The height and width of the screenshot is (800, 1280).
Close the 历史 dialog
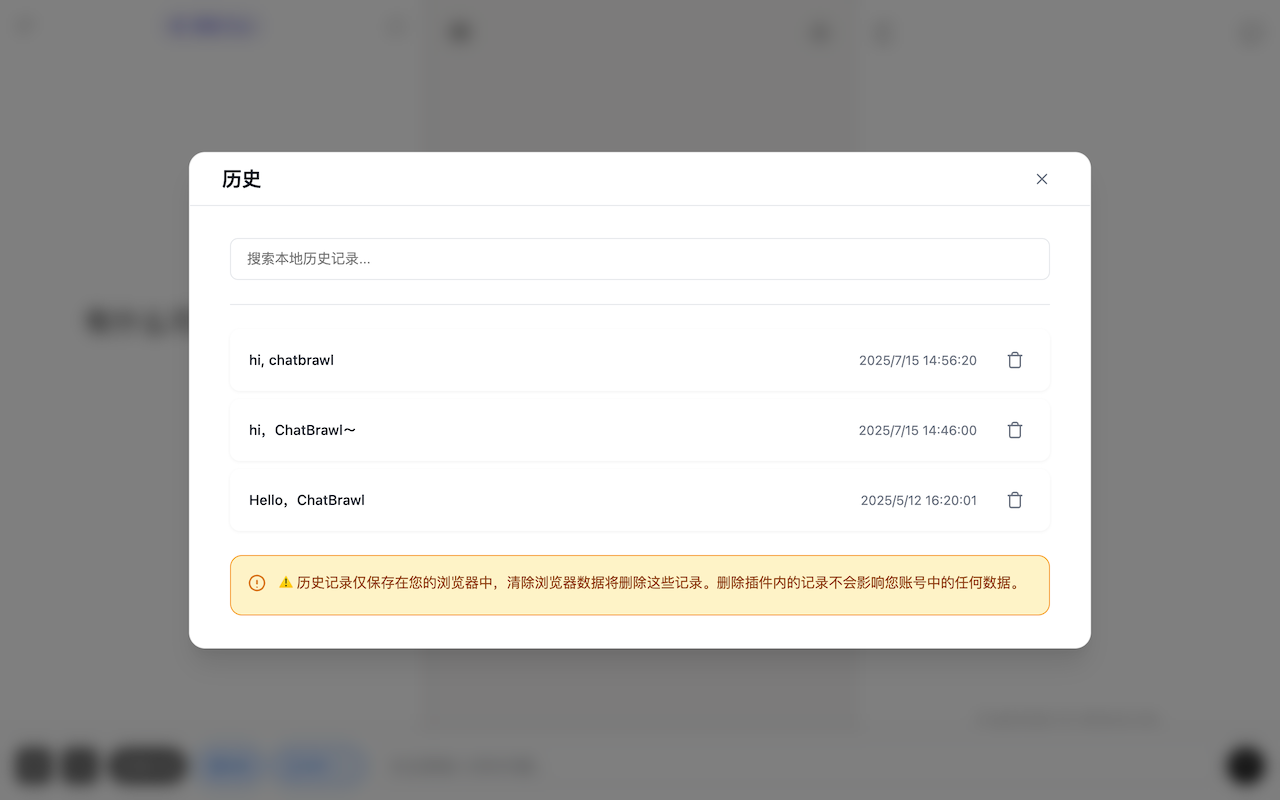coord(1042,179)
